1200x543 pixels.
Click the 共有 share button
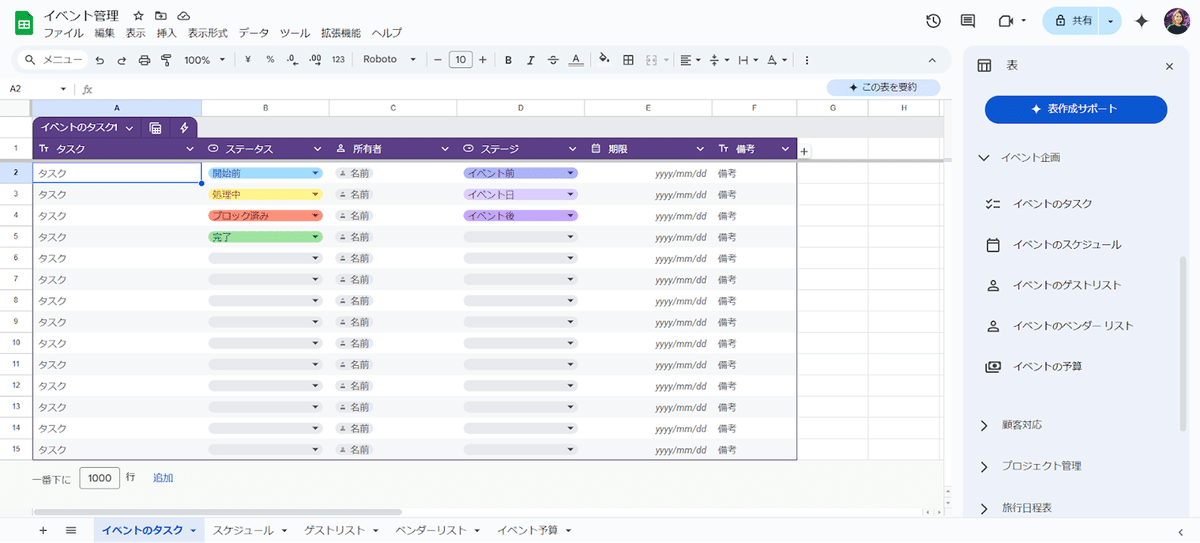[1073, 21]
